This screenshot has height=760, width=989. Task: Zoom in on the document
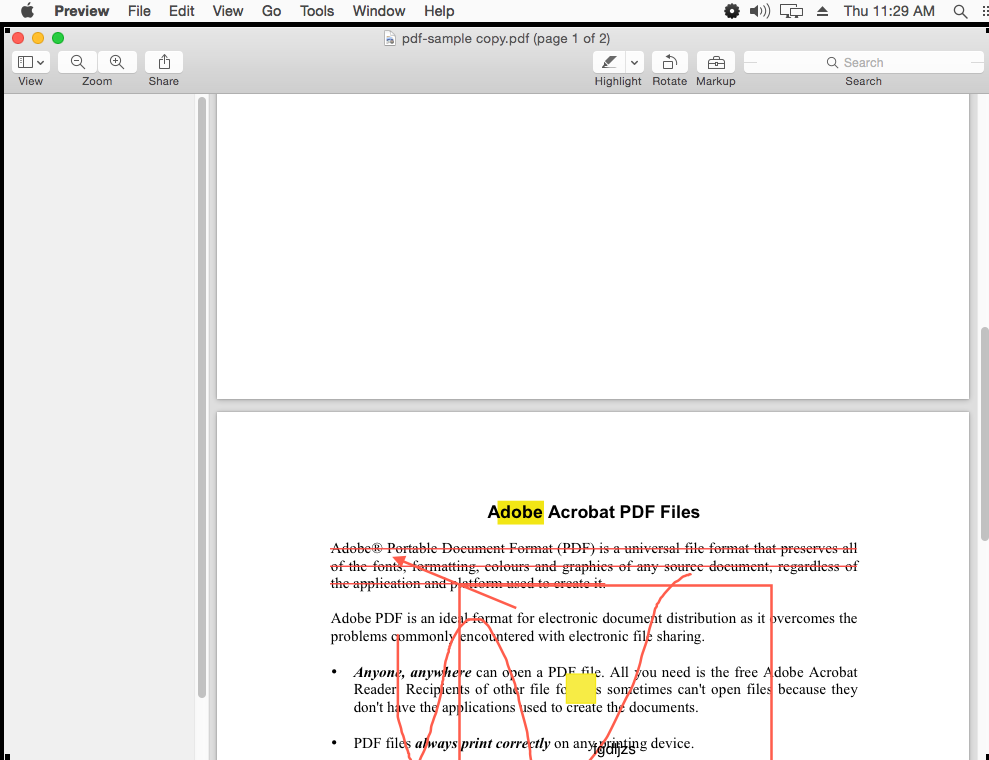click(x=117, y=62)
